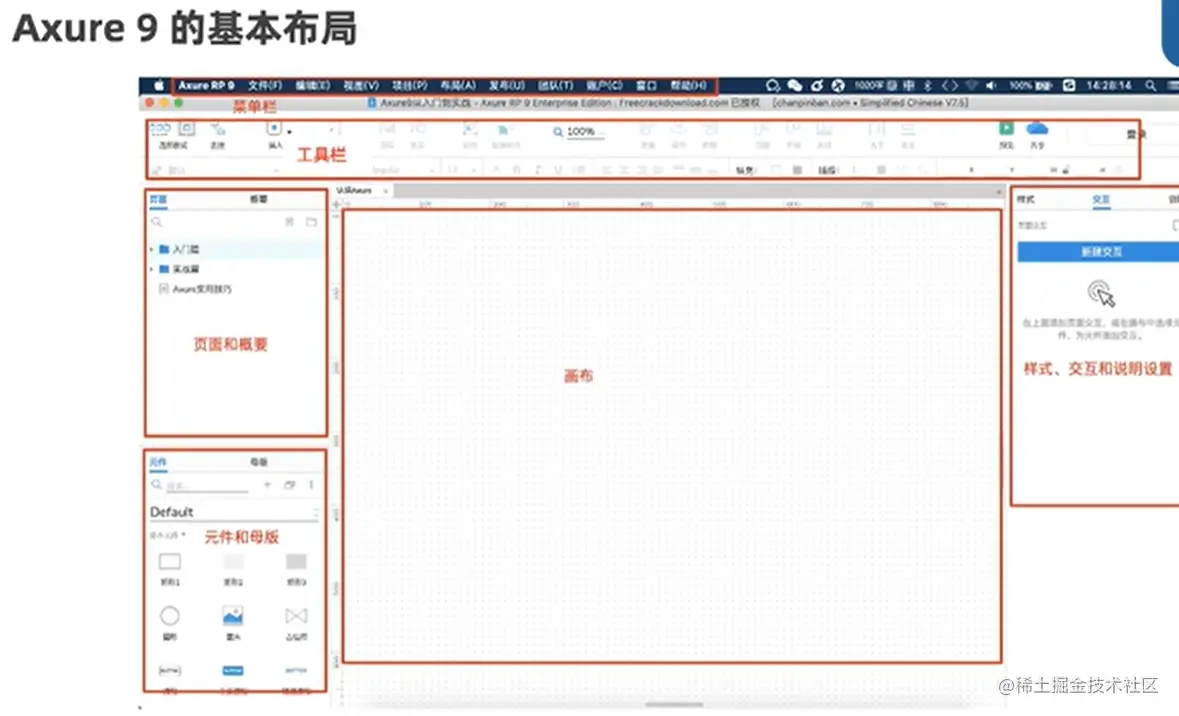This screenshot has width=1179, height=716.
Task: Open the library more options icon
Action: coord(311,485)
